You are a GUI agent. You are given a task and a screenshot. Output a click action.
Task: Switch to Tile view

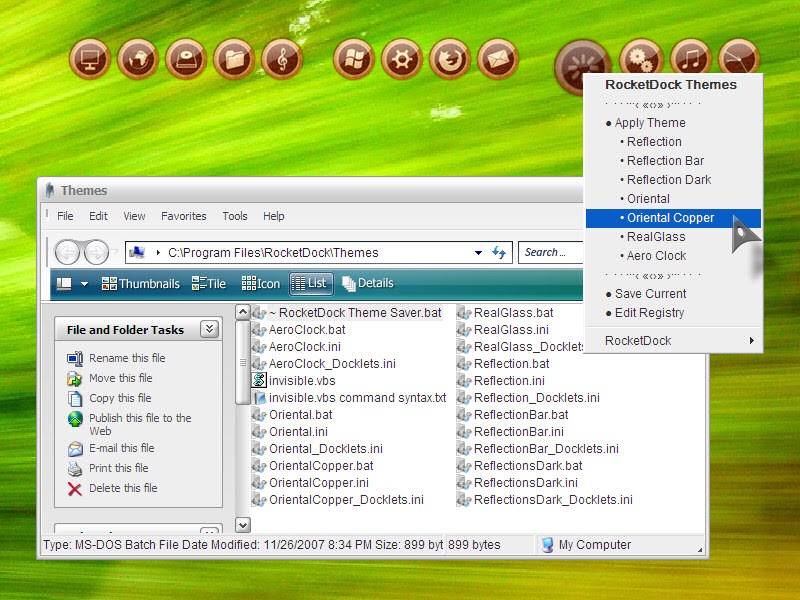[x=209, y=284]
